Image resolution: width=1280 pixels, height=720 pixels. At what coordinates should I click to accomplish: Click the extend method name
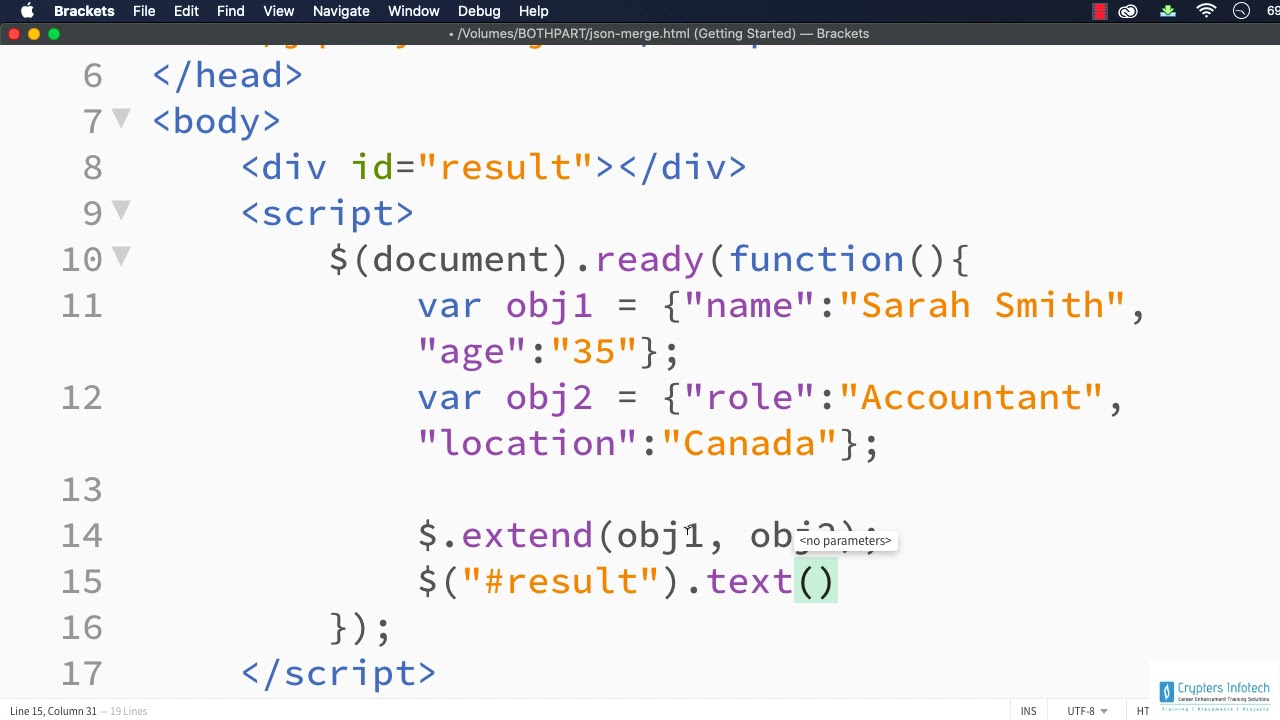point(527,535)
